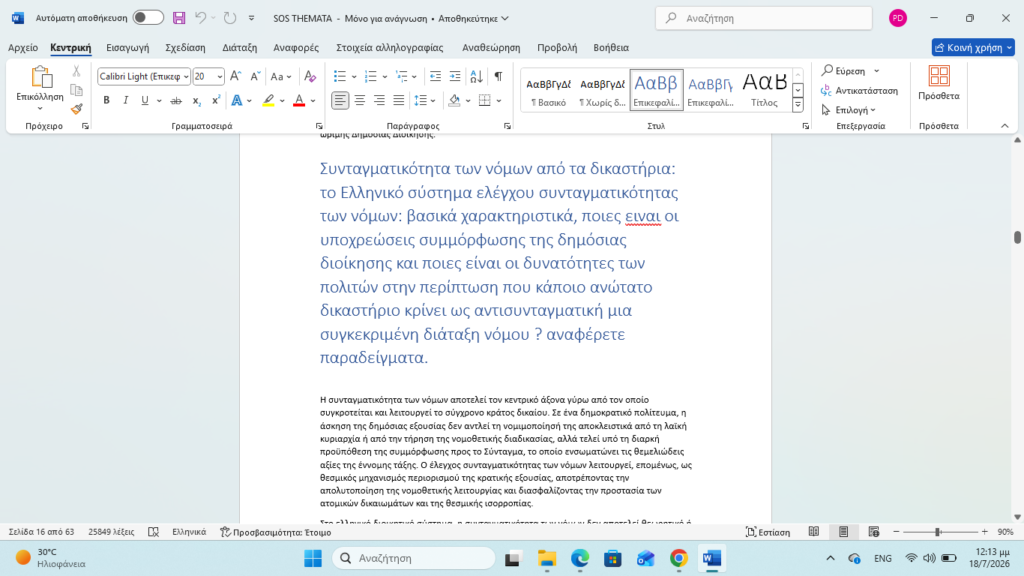Switch to Read Mode view icon
Viewport: 1024px width, 576px height.
pyautogui.click(x=814, y=532)
